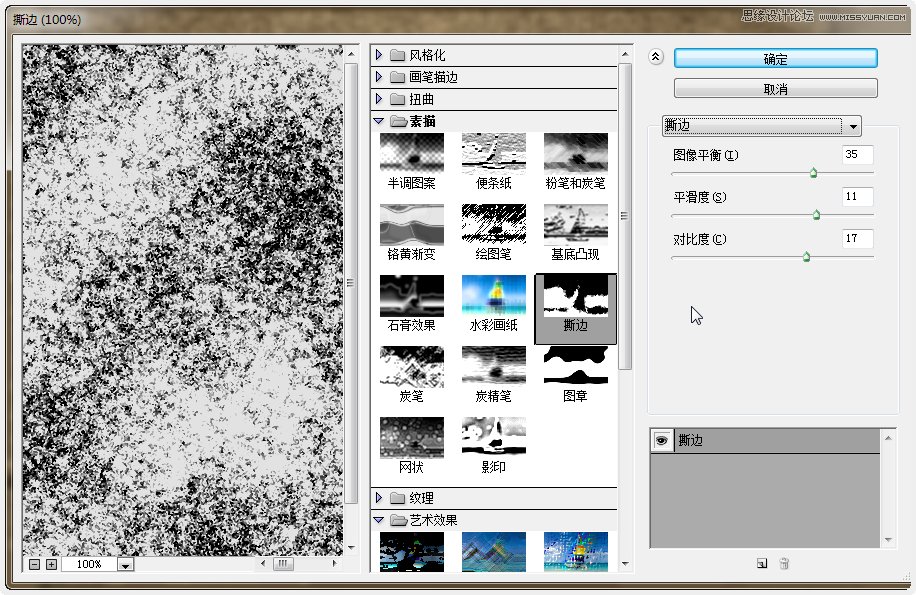
Task: Click the 100% zoom percentage field
Action: point(89,564)
